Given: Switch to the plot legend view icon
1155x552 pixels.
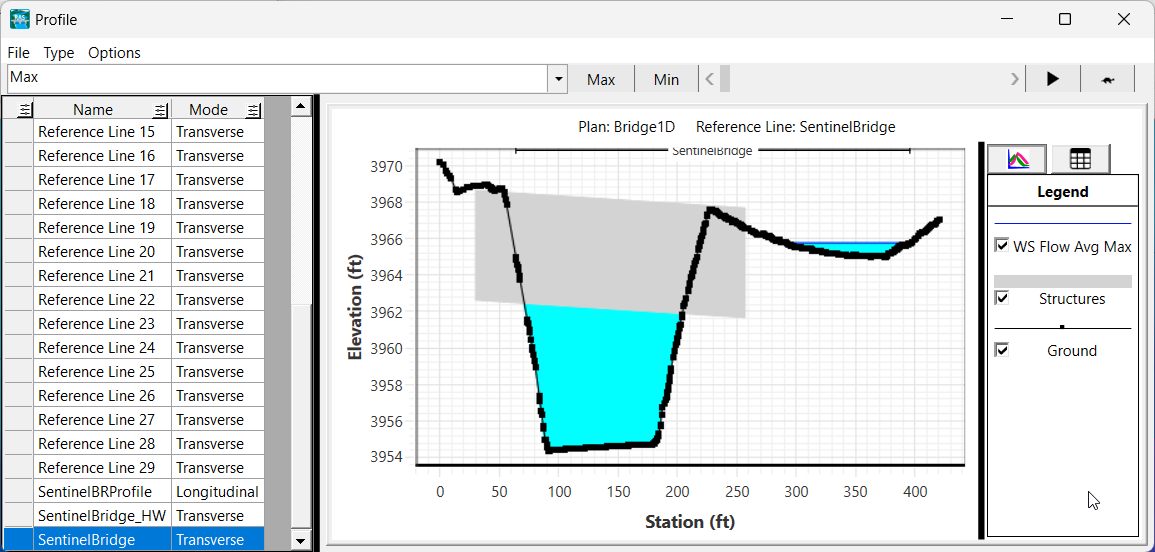Looking at the screenshot, I should (1017, 159).
